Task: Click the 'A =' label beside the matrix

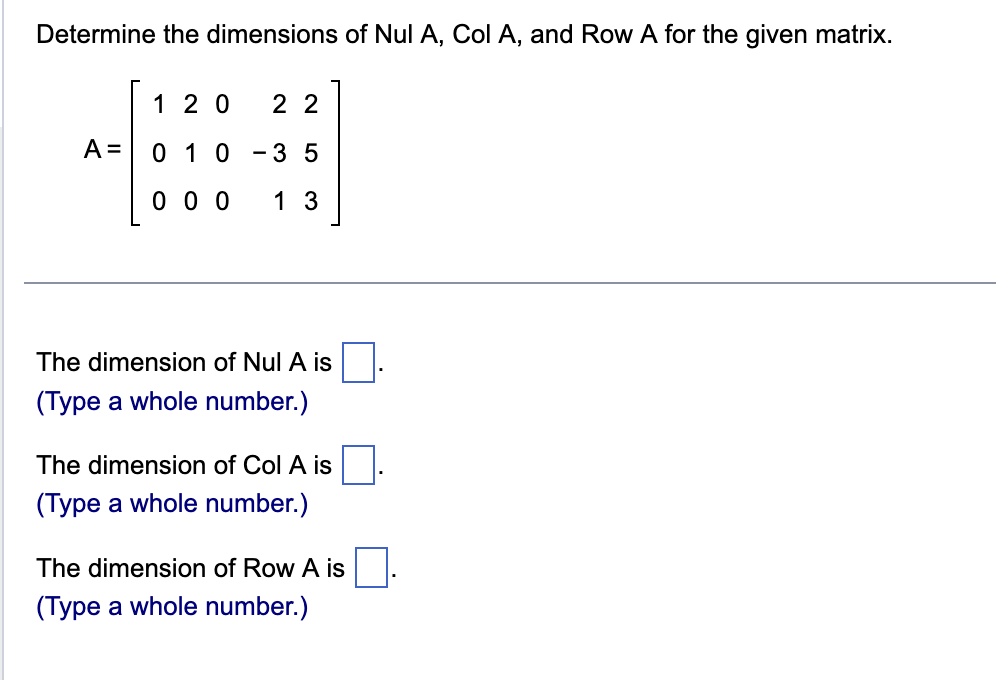Action: pyautogui.click(x=101, y=150)
